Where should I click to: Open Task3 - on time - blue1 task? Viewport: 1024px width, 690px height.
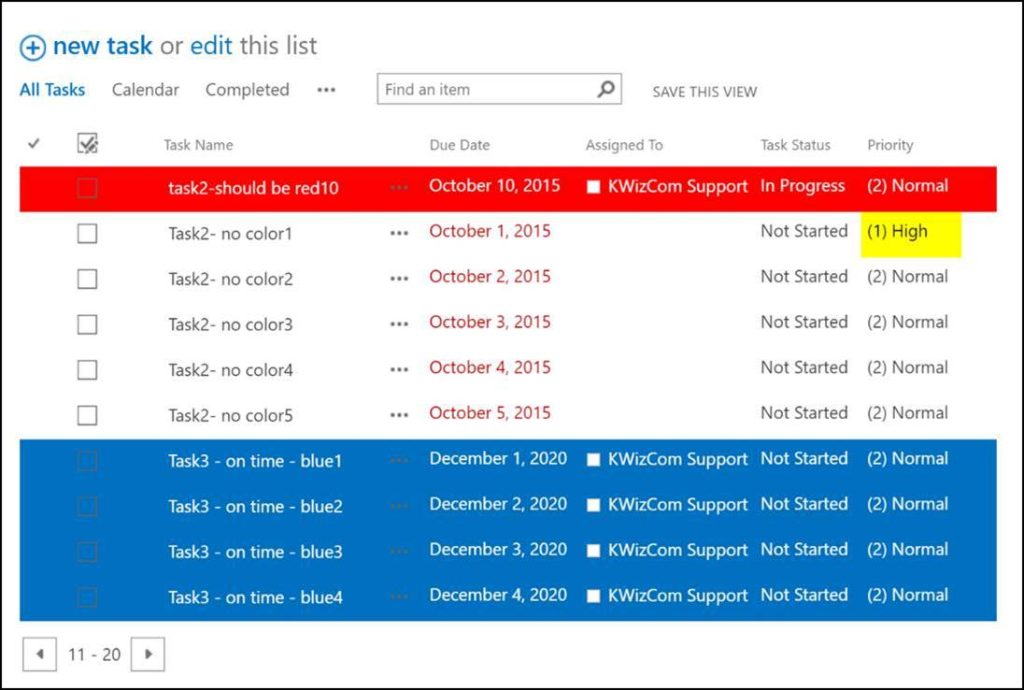point(255,461)
